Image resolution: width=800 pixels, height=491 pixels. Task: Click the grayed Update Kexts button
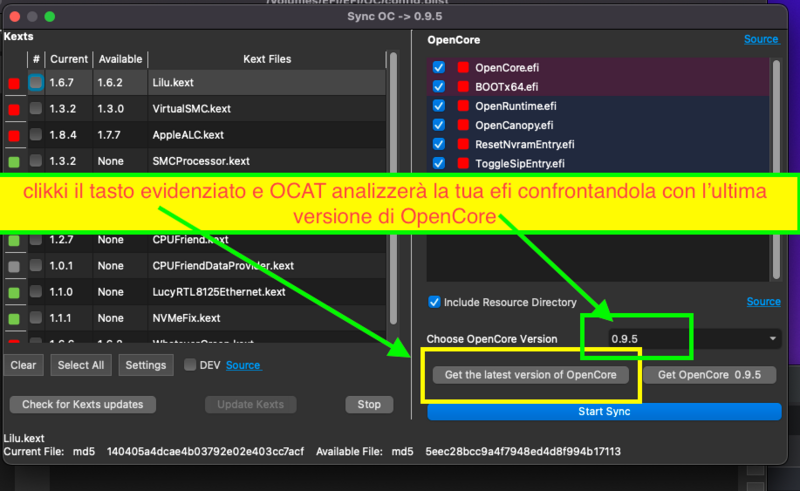click(x=251, y=404)
